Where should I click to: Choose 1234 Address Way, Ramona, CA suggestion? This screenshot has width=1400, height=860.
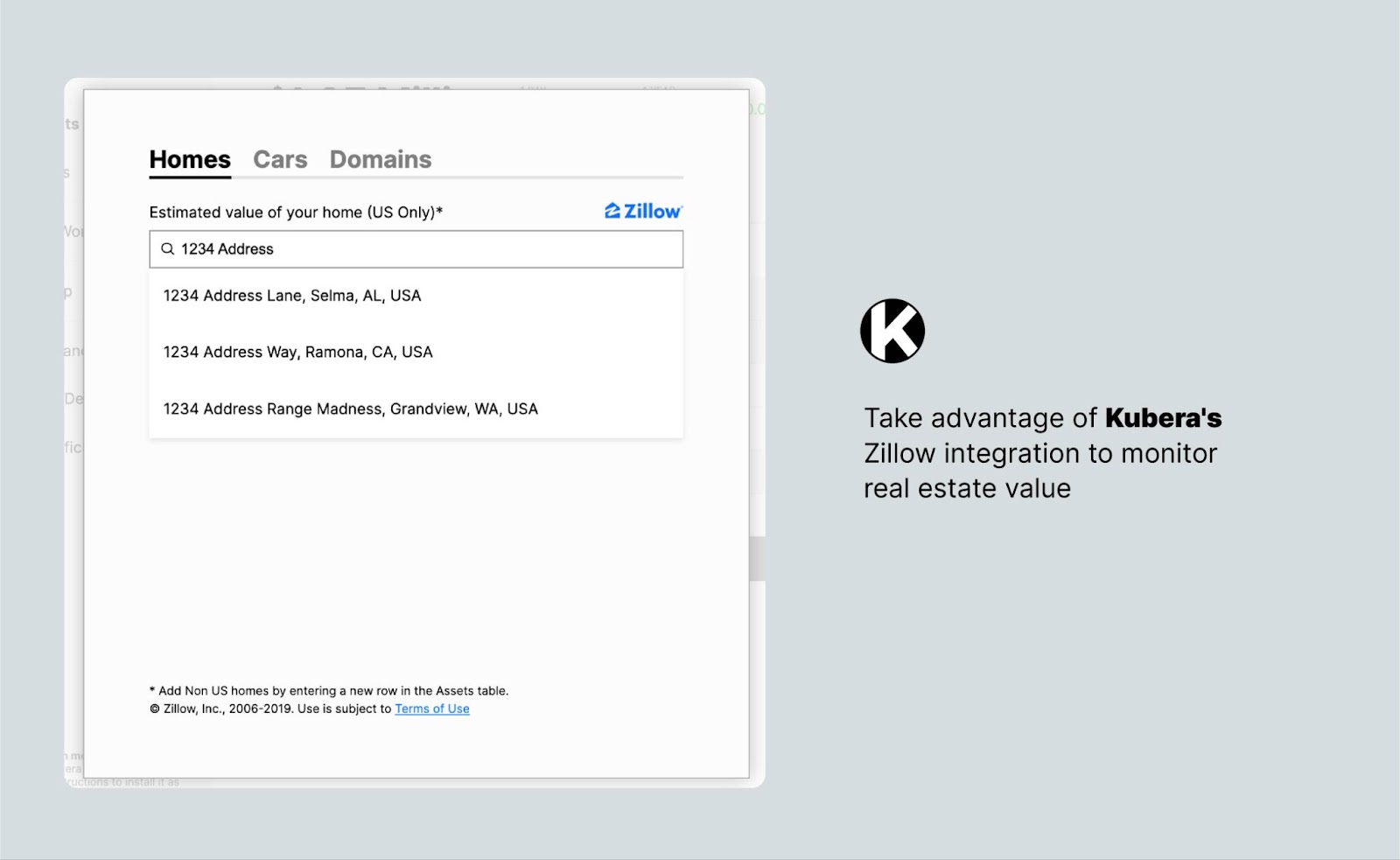(416, 352)
